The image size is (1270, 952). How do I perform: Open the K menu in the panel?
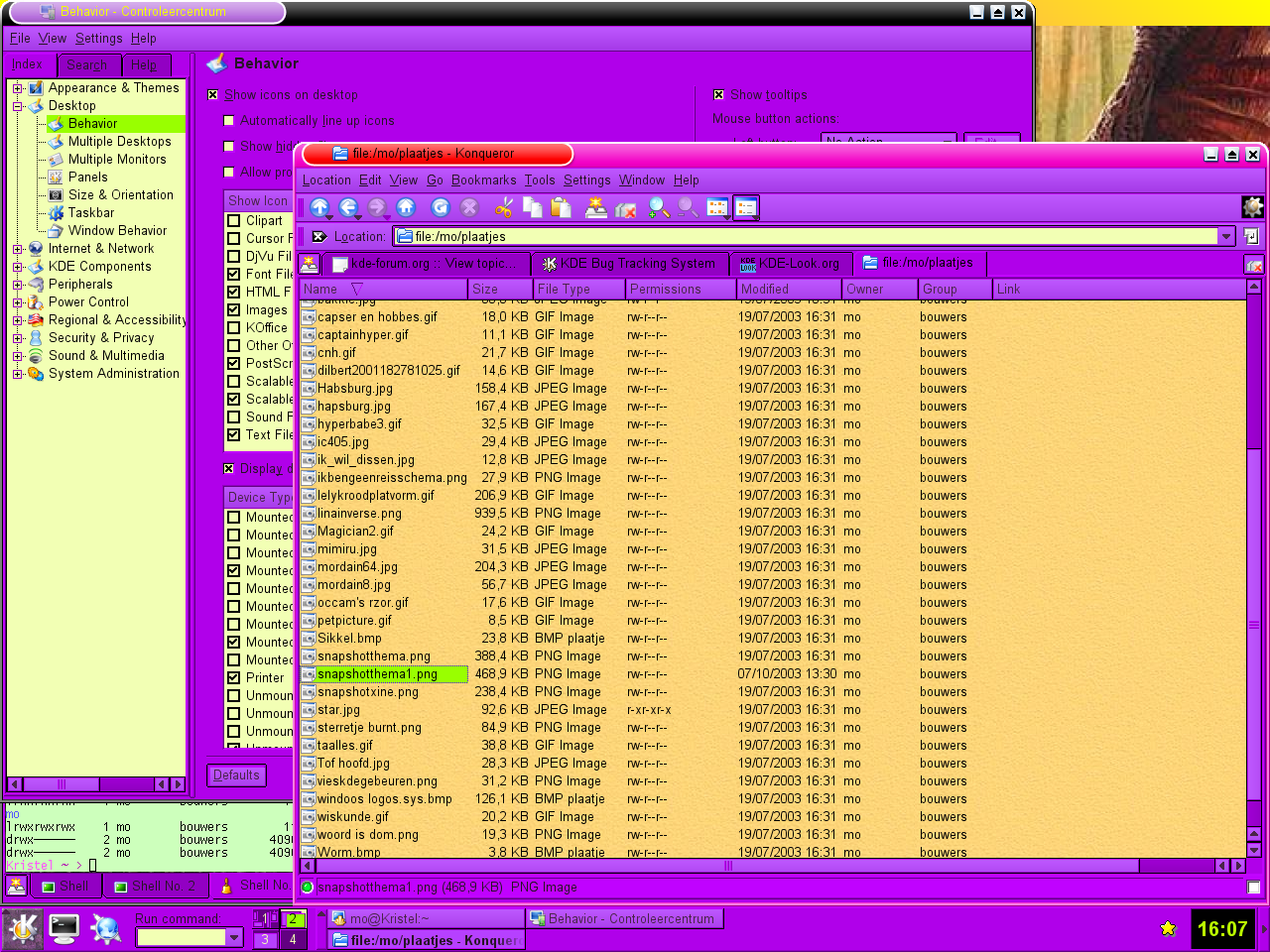[23, 929]
